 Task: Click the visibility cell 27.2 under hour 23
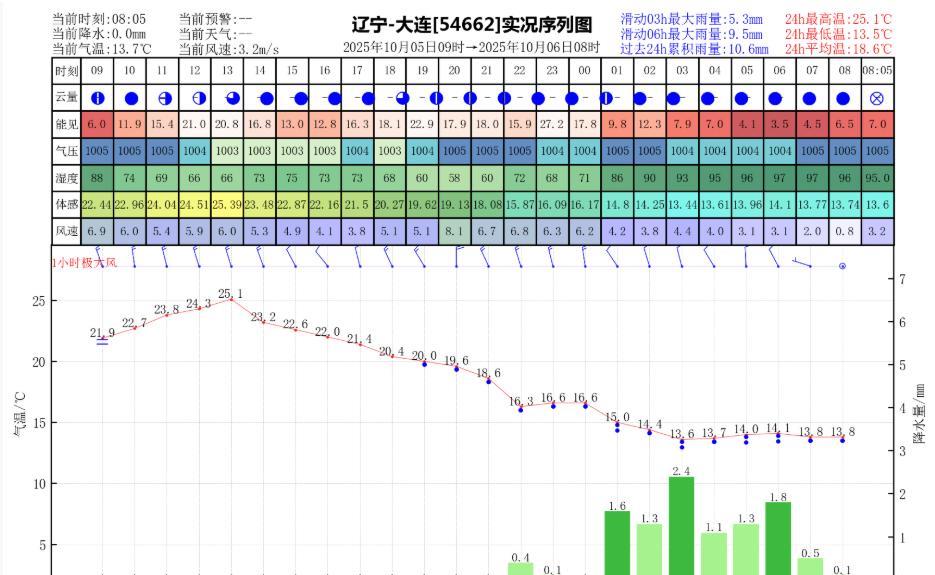pyautogui.click(x=552, y=124)
